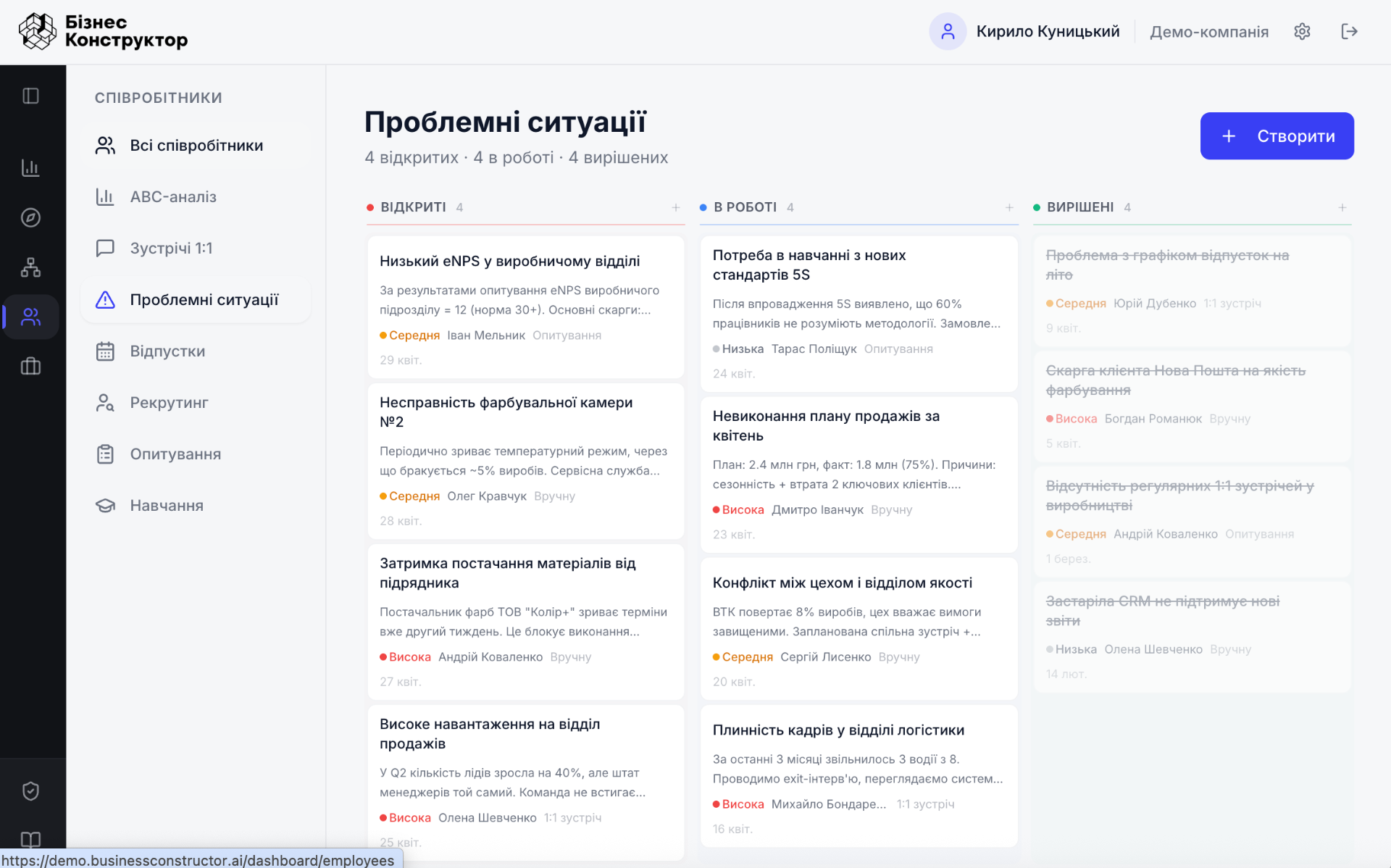The width and height of the screenshot is (1391, 868).
Task: Click assignee Іван Мельник
Action: point(485,335)
